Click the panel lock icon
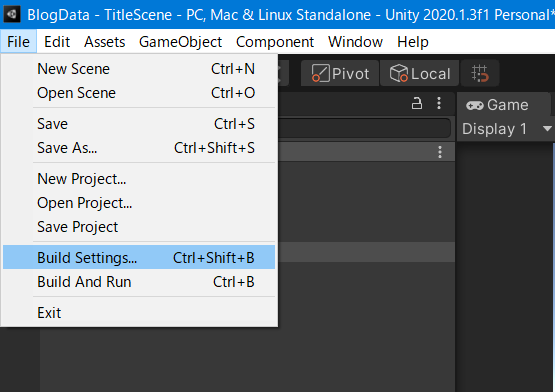Viewport: 555px width, 392px height. click(x=417, y=103)
